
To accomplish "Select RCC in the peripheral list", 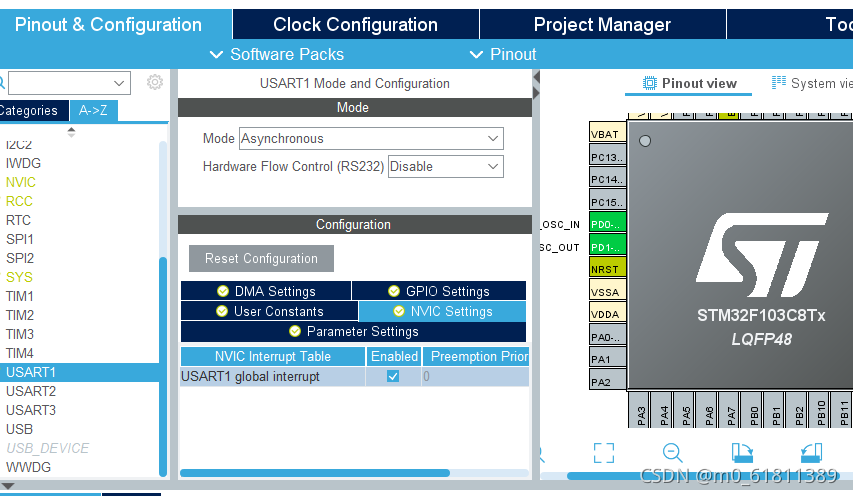I will [x=19, y=201].
